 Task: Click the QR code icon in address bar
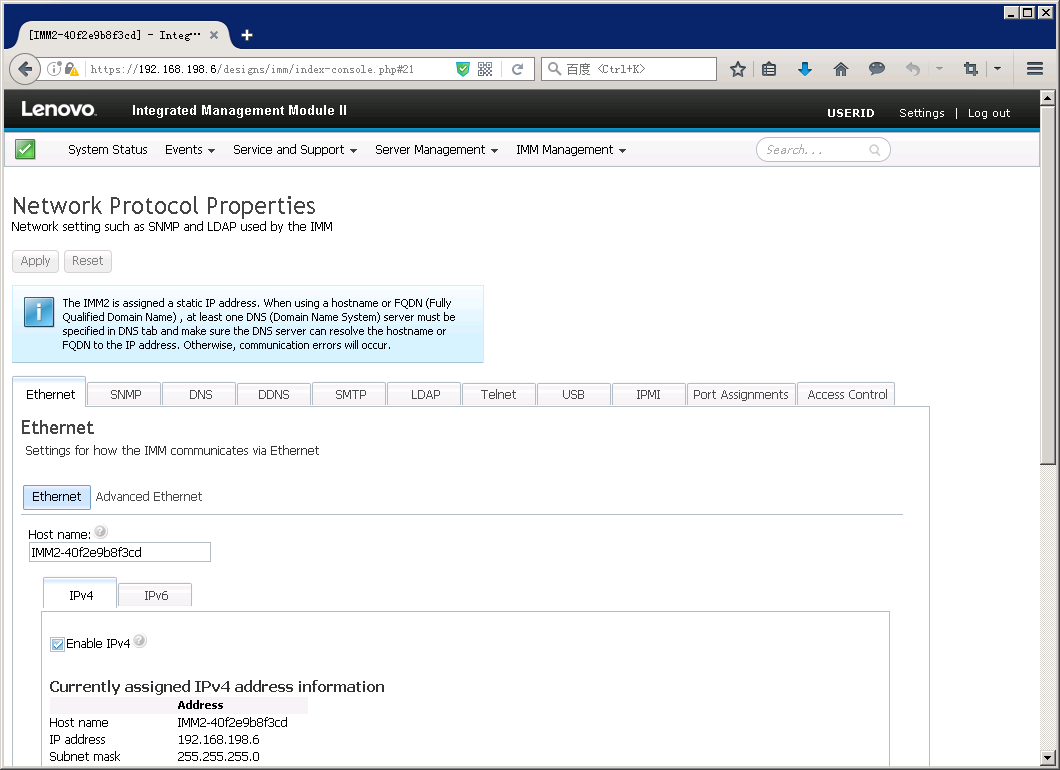pos(485,69)
